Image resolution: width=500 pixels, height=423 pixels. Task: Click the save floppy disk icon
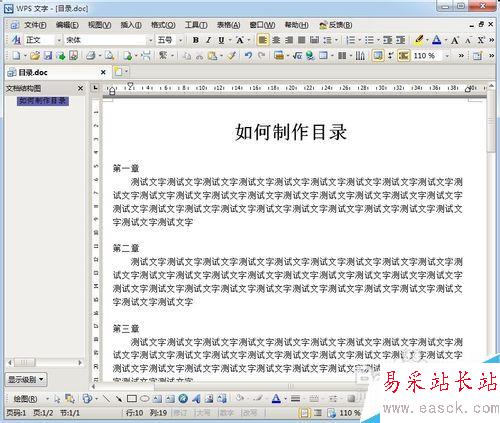tap(48, 55)
